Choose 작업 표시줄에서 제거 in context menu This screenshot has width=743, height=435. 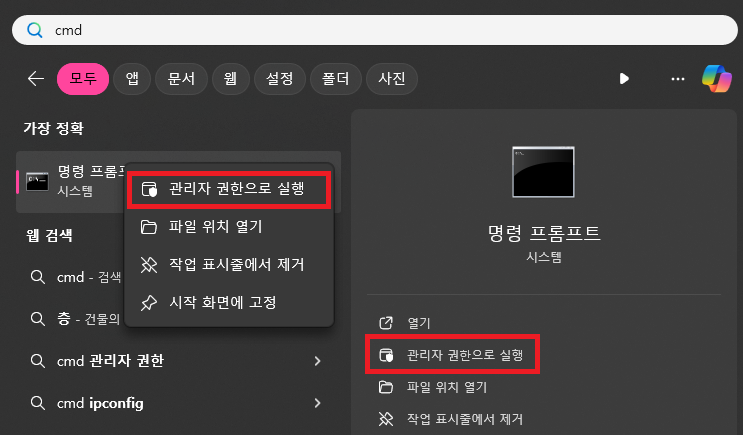click(229, 264)
